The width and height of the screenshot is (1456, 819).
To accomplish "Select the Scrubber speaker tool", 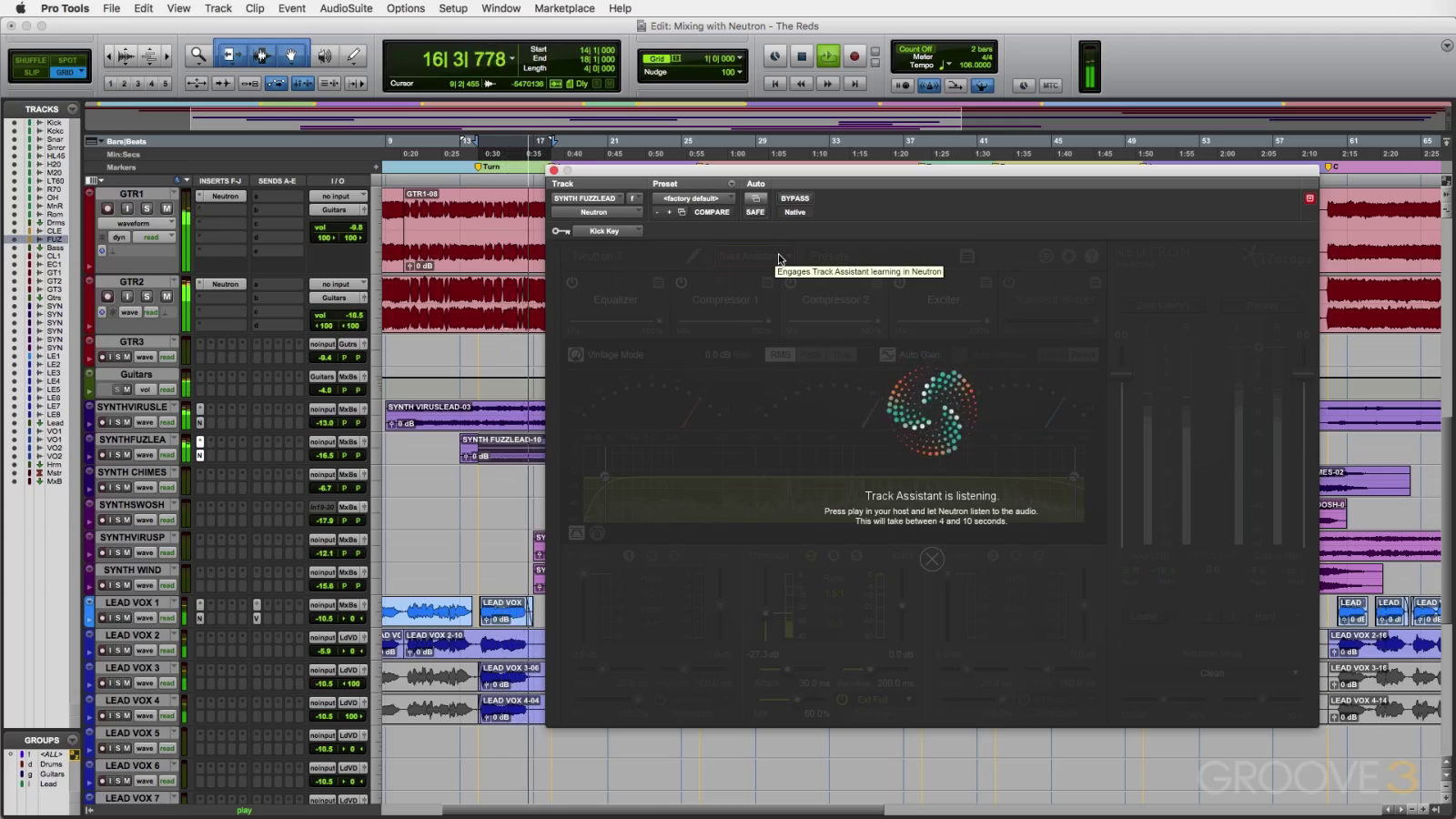I will (324, 56).
